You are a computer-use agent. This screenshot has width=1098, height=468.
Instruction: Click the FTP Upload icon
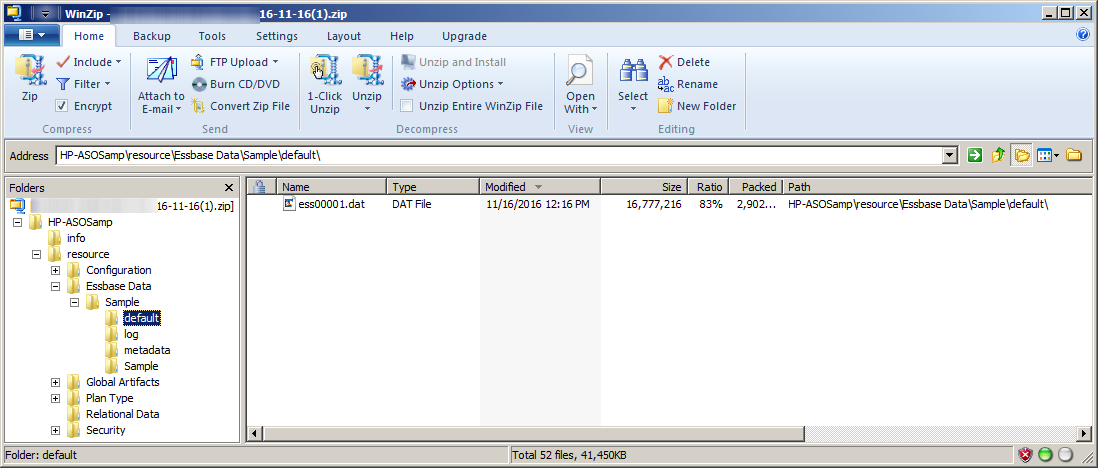coord(197,62)
